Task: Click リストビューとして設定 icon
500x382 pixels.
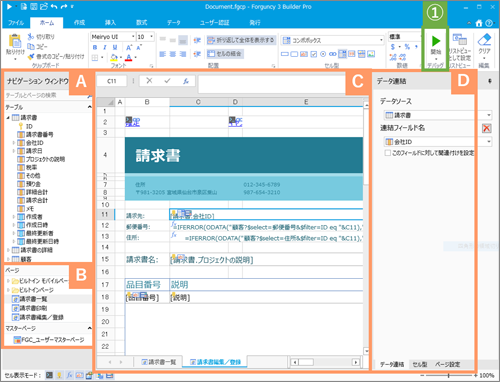Action: (x=459, y=40)
